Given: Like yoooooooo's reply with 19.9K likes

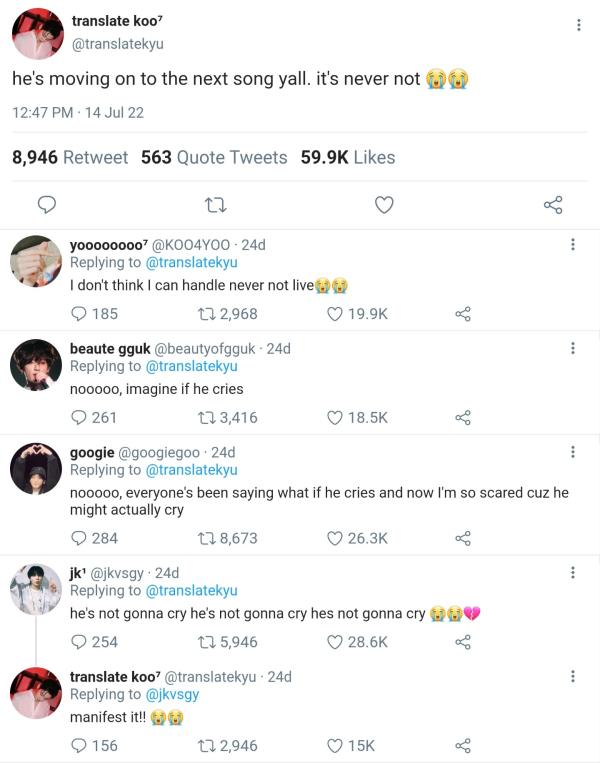Looking at the screenshot, I should point(336,314).
